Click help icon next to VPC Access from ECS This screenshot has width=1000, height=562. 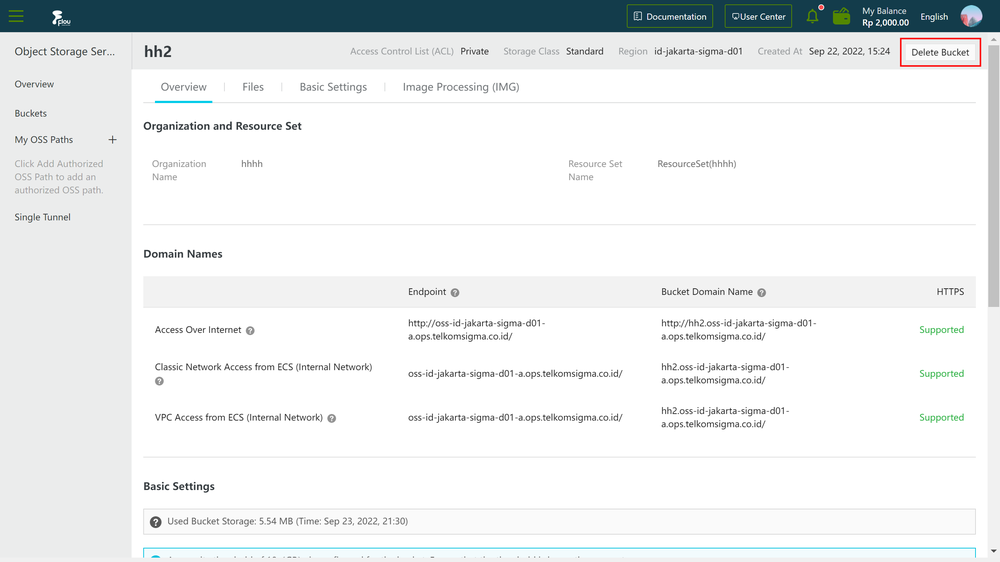332,418
